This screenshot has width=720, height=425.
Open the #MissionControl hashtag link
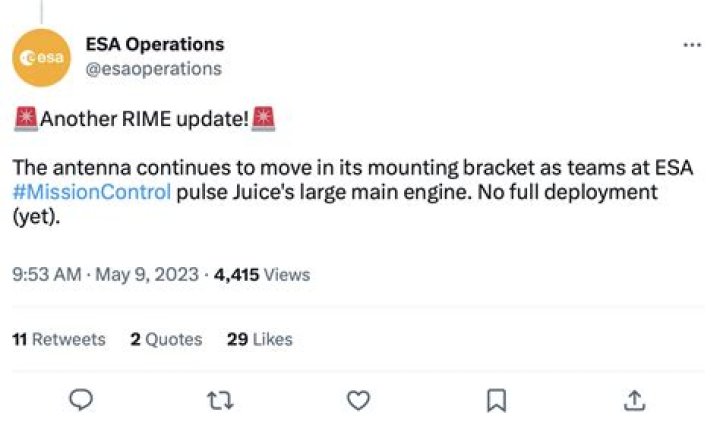pos(92,191)
